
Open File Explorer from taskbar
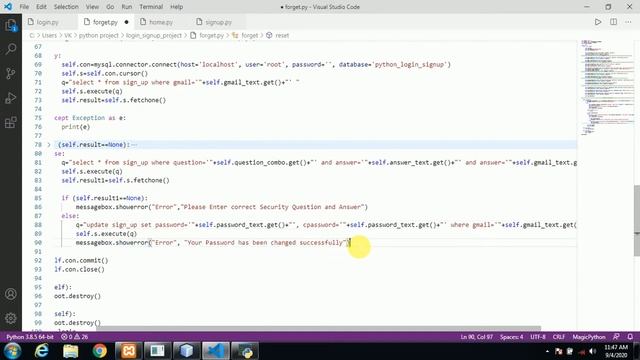pos(71,351)
